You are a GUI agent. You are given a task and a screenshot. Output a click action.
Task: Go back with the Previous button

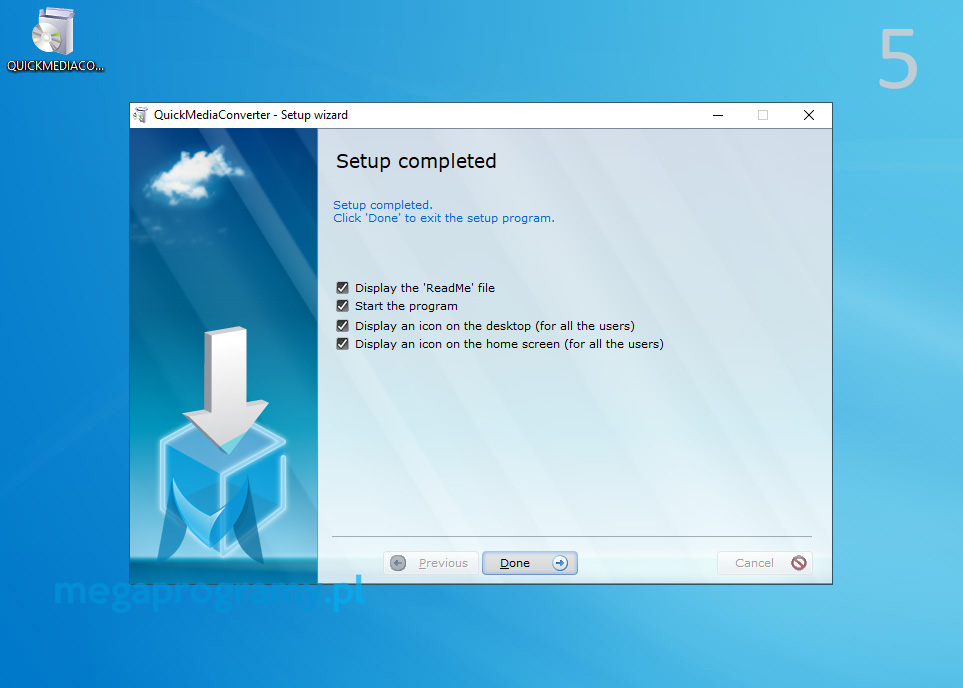tap(431, 563)
